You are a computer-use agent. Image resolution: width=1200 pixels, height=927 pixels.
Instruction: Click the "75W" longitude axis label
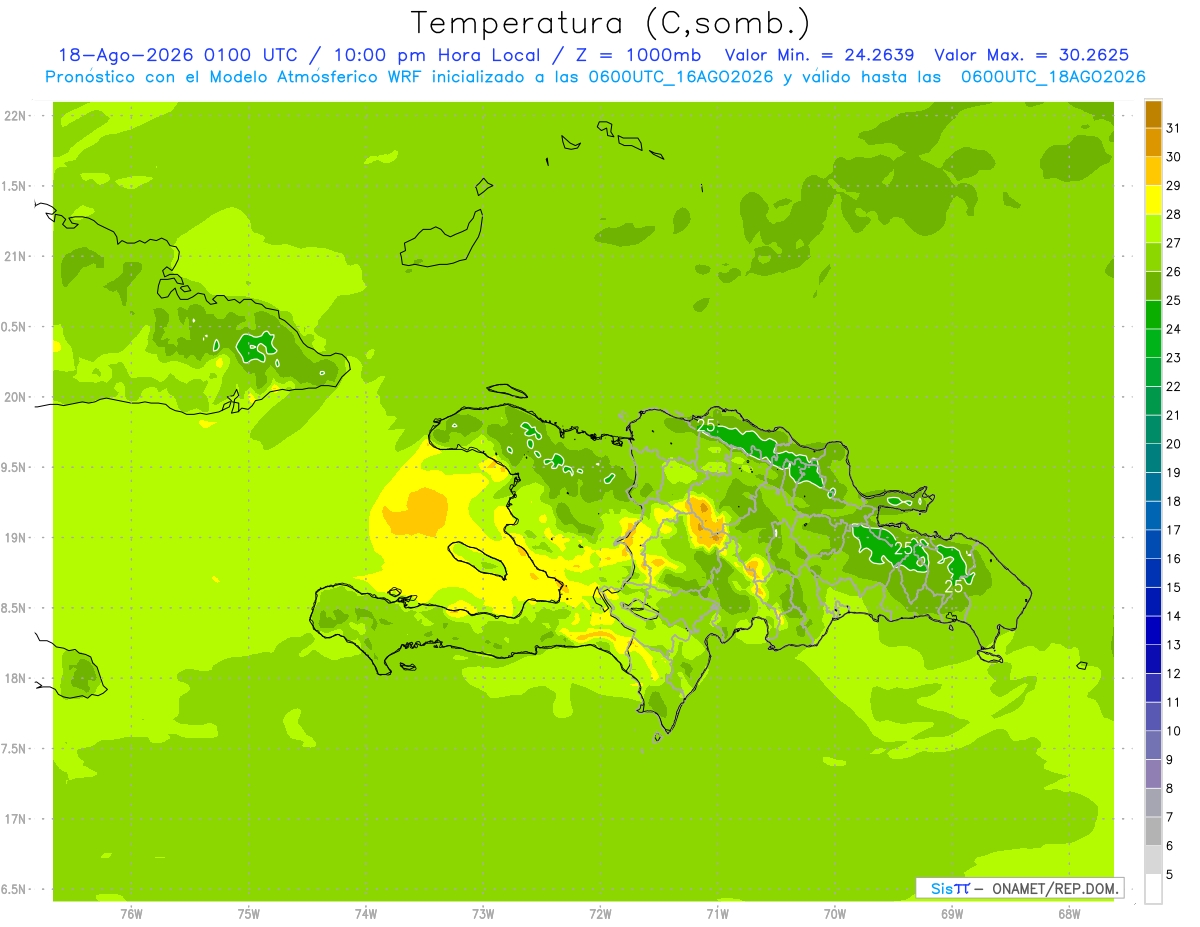click(x=249, y=914)
